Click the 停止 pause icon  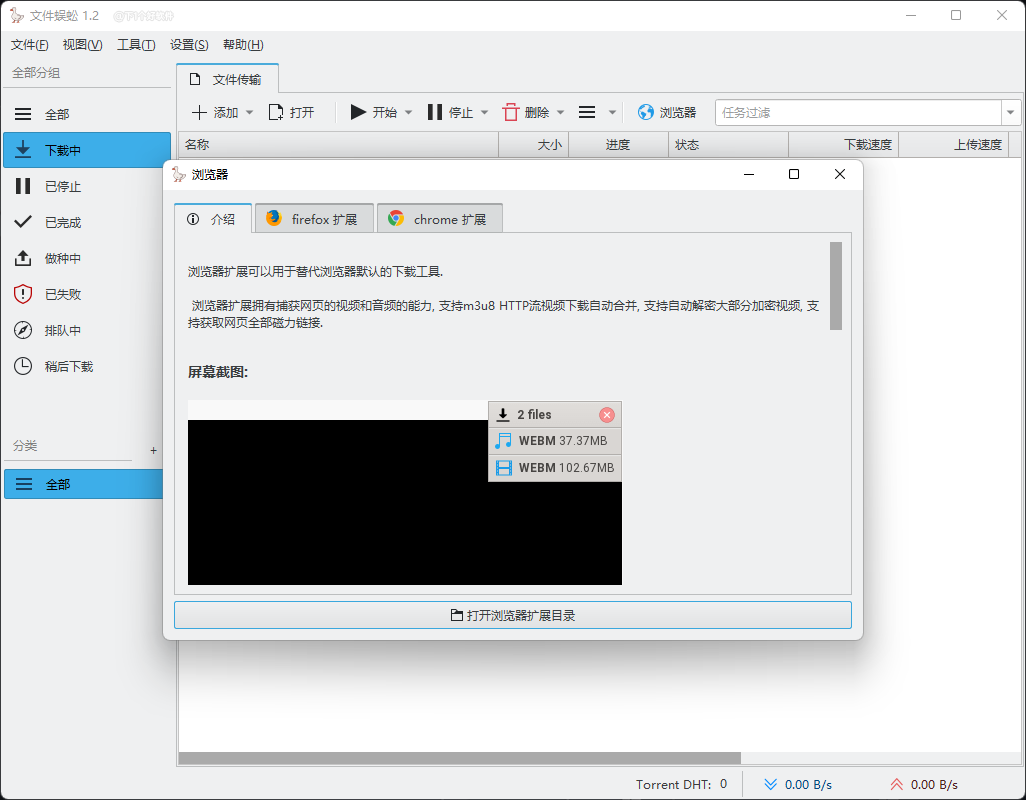[434, 113]
